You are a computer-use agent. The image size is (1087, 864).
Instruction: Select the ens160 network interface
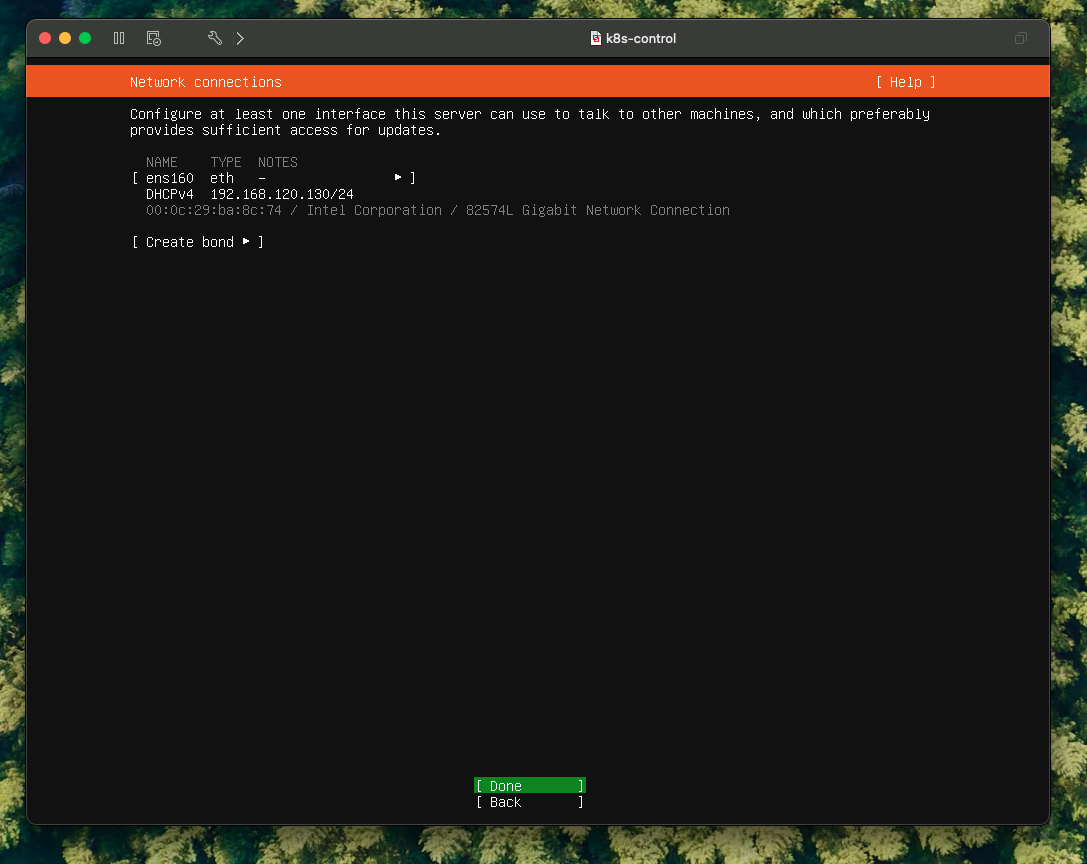(170, 178)
